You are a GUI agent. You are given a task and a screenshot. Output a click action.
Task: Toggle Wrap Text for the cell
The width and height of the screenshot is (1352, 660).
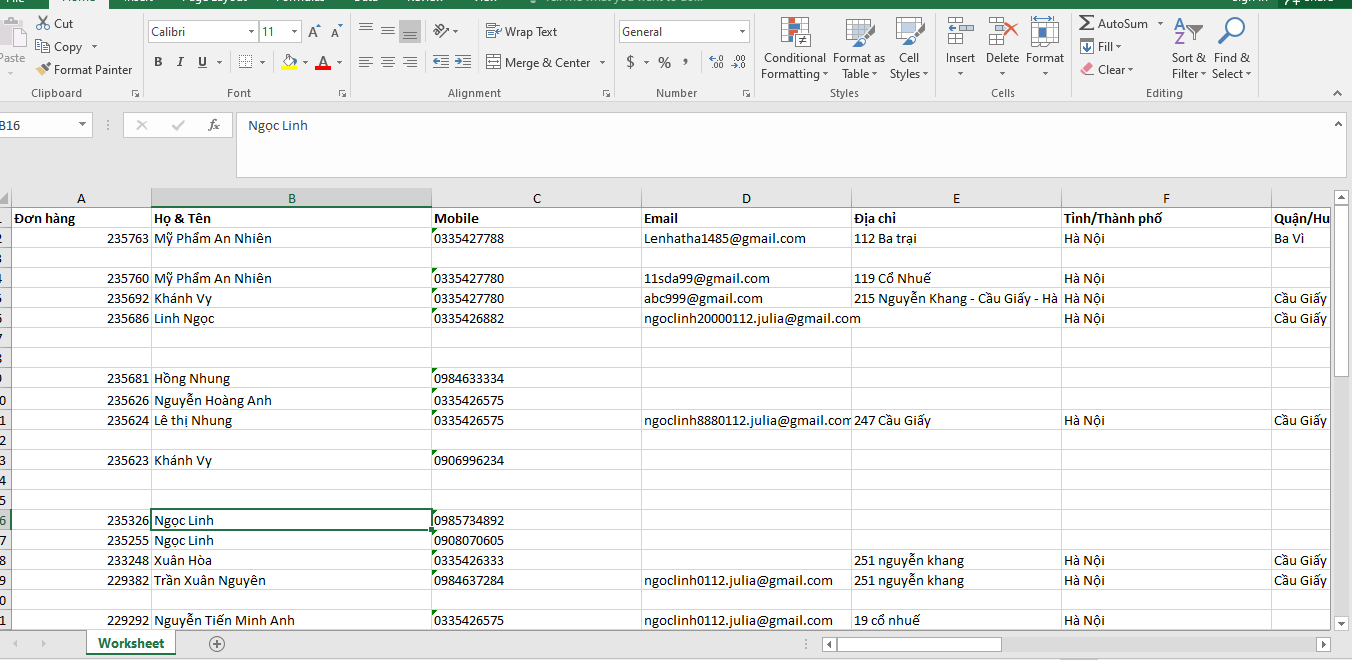pyautogui.click(x=521, y=32)
